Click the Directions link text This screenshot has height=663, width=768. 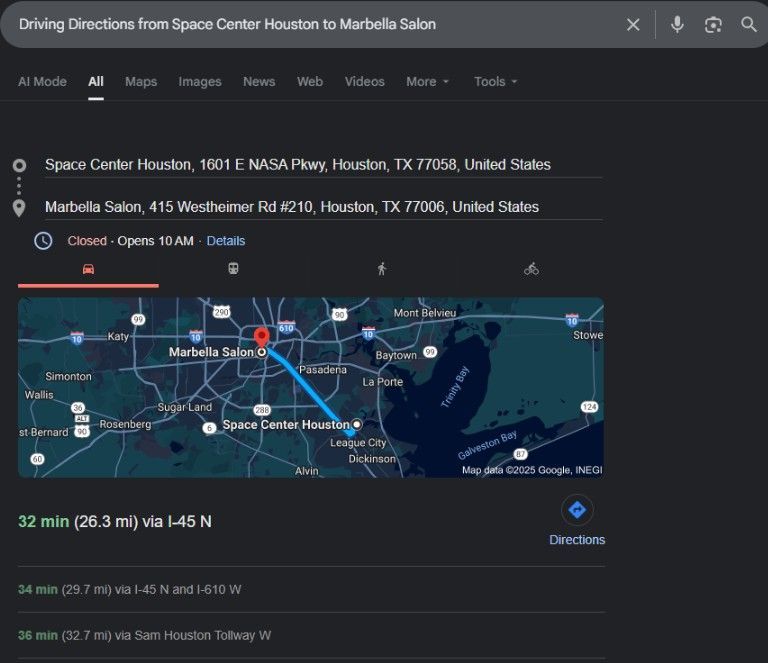pyautogui.click(x=577, y=540)
